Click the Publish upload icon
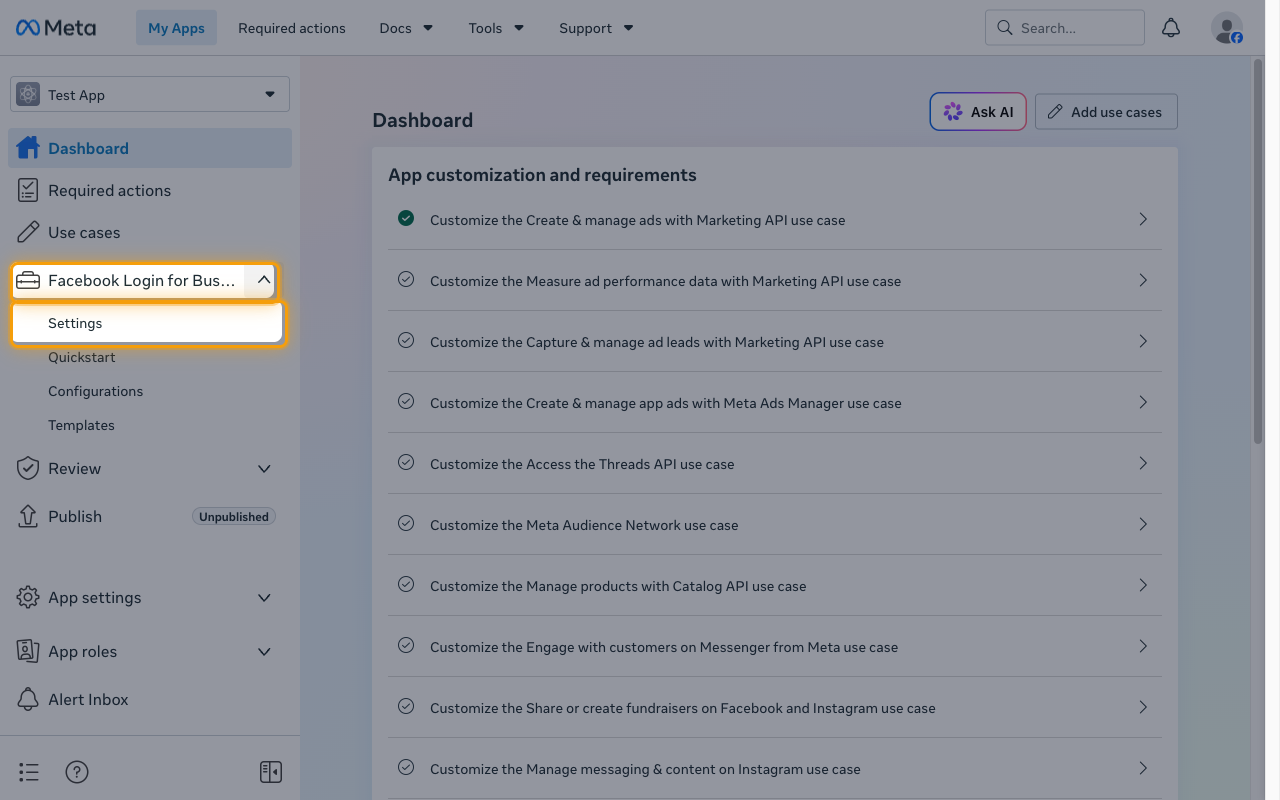1280x800 pixels. (x=28, y=516)
